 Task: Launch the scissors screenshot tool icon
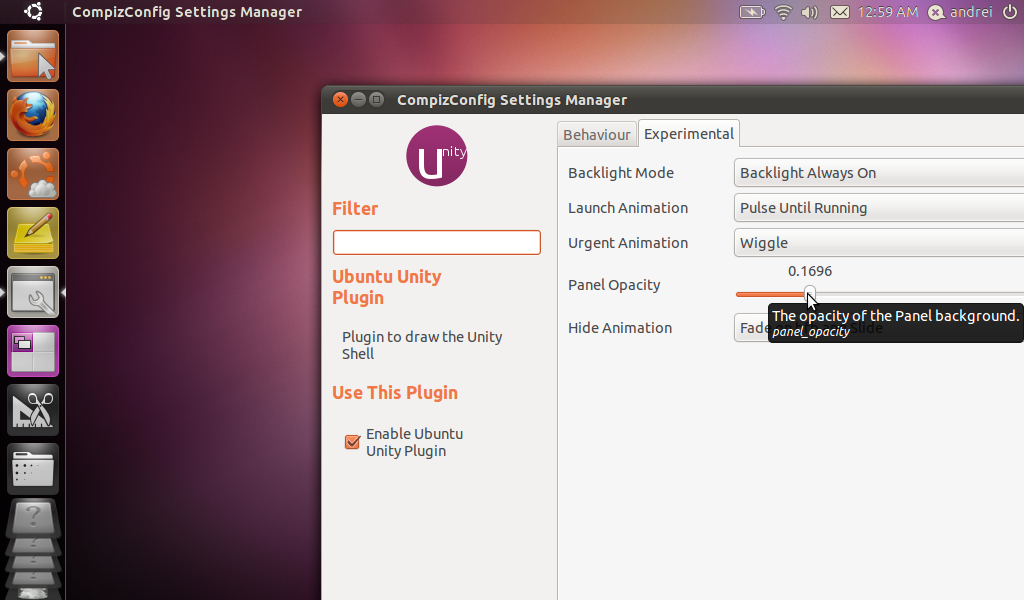(x=33, y=410)
